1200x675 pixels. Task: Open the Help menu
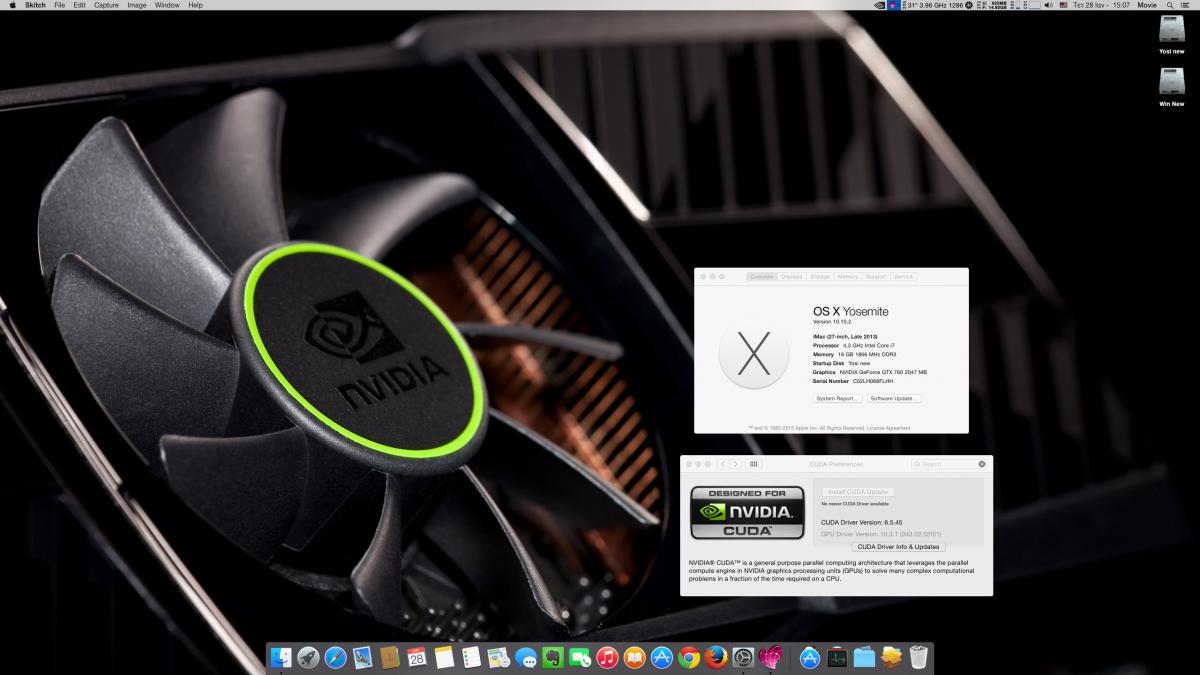pyautogui.click(x=195, y=5)
